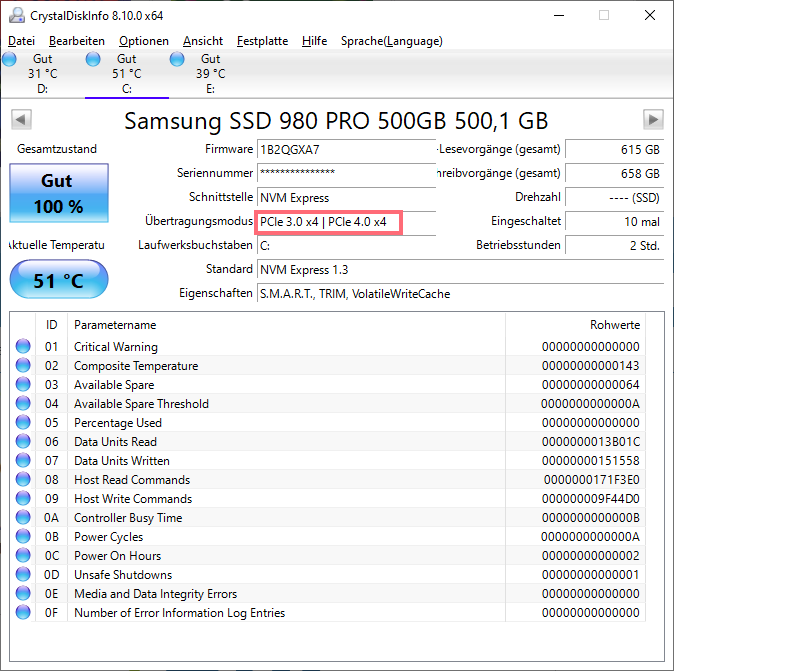This screenshot has height=671, width=800.
Task: Click the blue health icon above drive D:
Action: coord(10,59)
